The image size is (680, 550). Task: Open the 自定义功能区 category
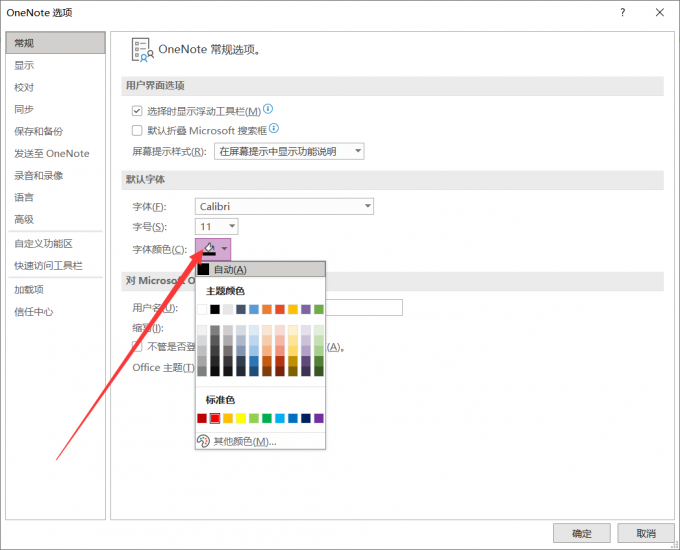coord(56,244)
